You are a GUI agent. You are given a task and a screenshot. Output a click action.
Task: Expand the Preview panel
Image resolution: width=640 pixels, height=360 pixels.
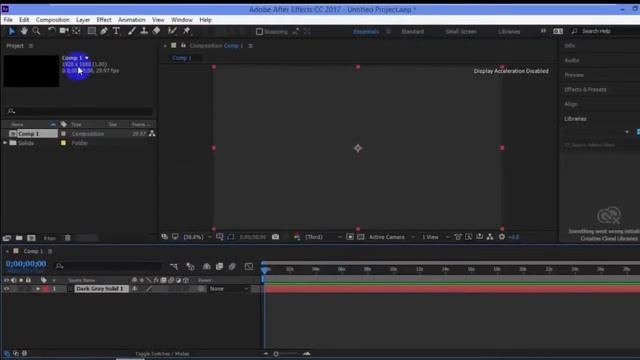[x=574, y=75]
